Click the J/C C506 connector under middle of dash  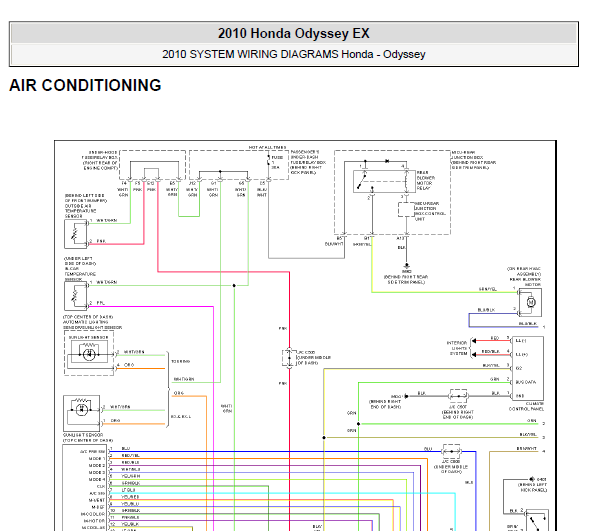tap(451, 451)
